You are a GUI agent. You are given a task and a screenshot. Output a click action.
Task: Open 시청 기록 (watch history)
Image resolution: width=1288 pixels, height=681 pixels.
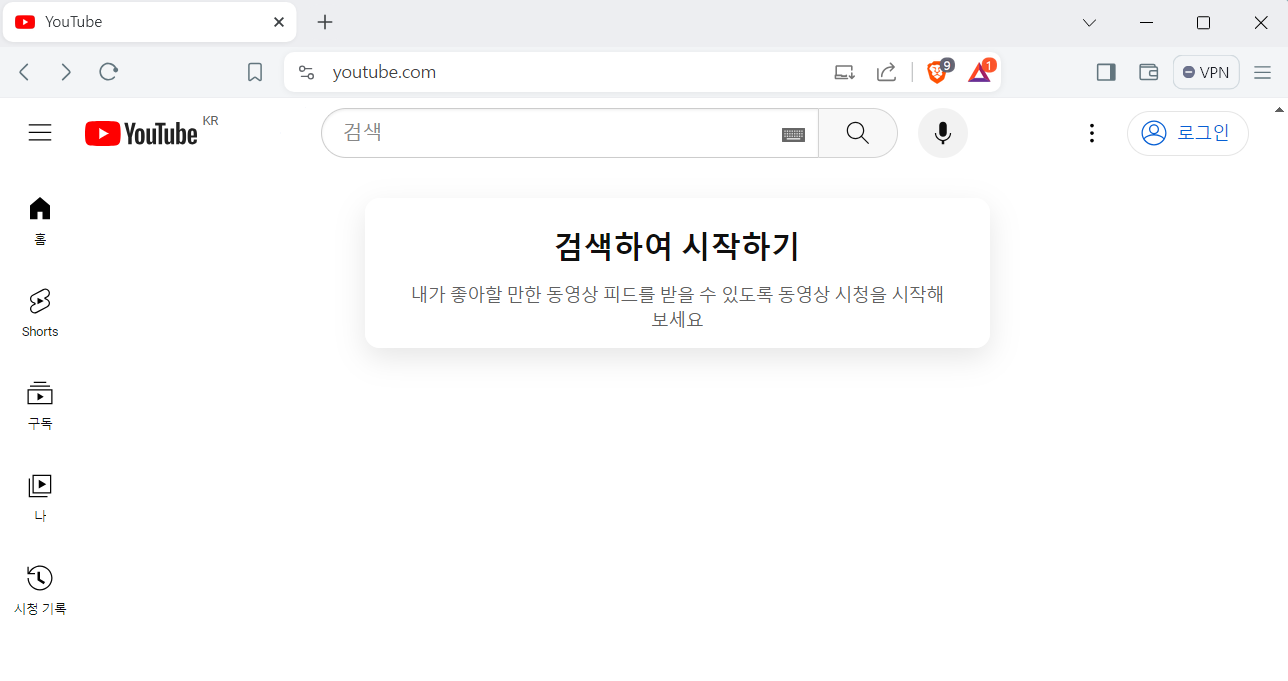[x=39, y=588]
